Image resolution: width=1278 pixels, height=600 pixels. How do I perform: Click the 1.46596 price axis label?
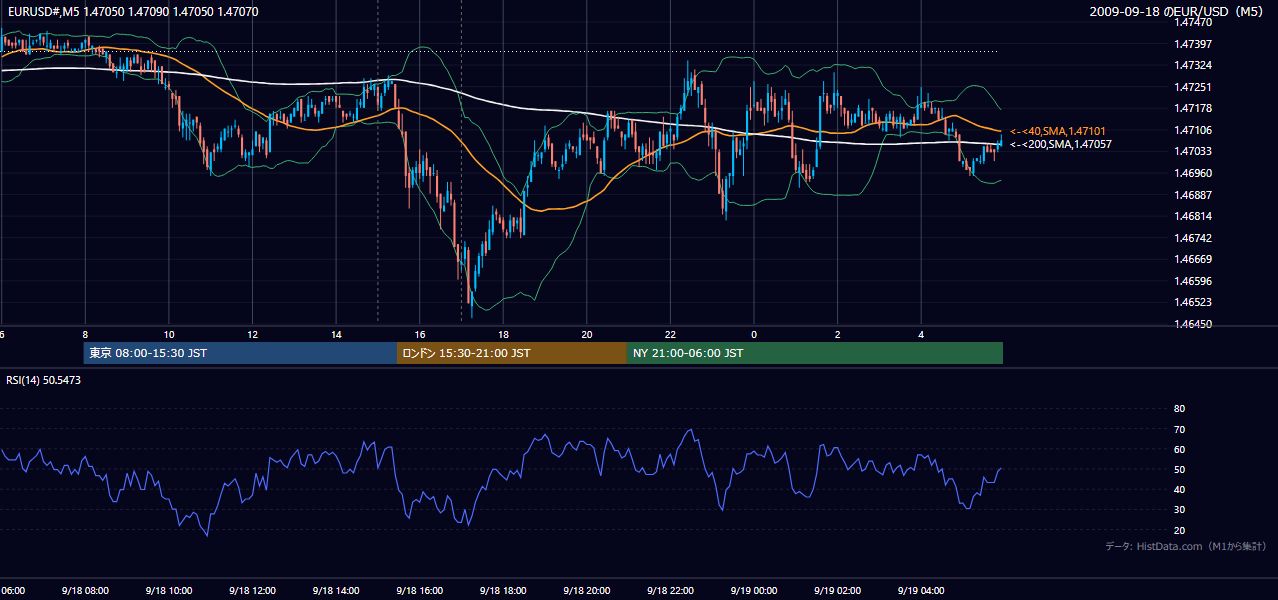[x=1193, y=281]
